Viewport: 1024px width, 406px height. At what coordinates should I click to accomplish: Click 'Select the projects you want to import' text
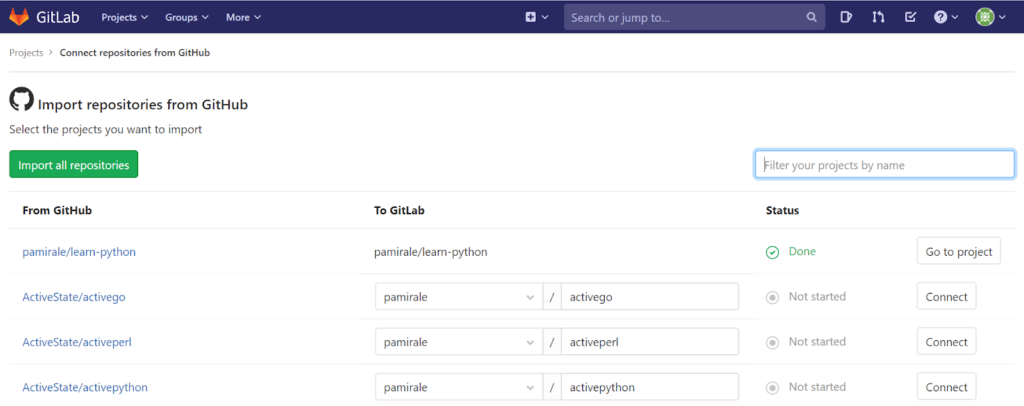[x=106, y=129]
